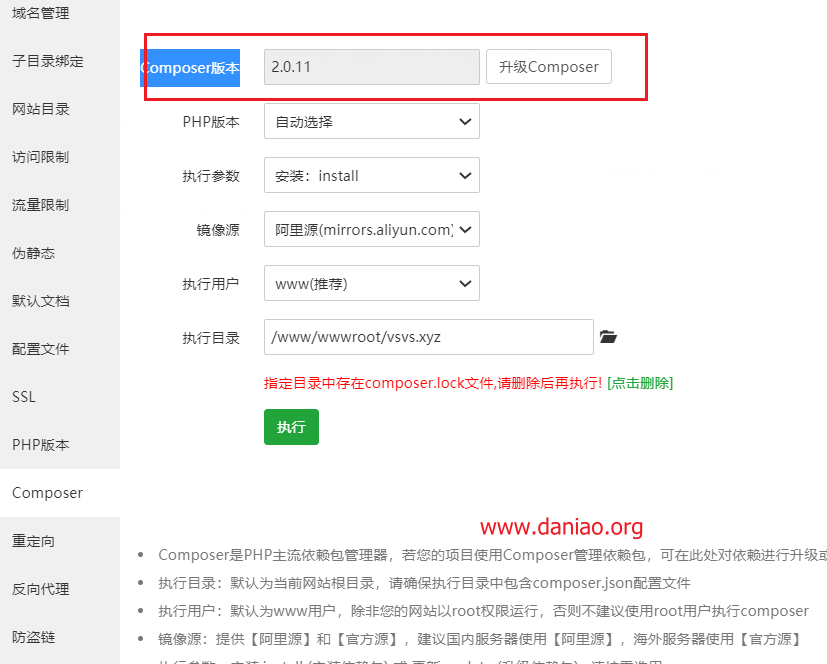Switch to the 反向代理 tab
827x664 pixels.
point(41,589)
